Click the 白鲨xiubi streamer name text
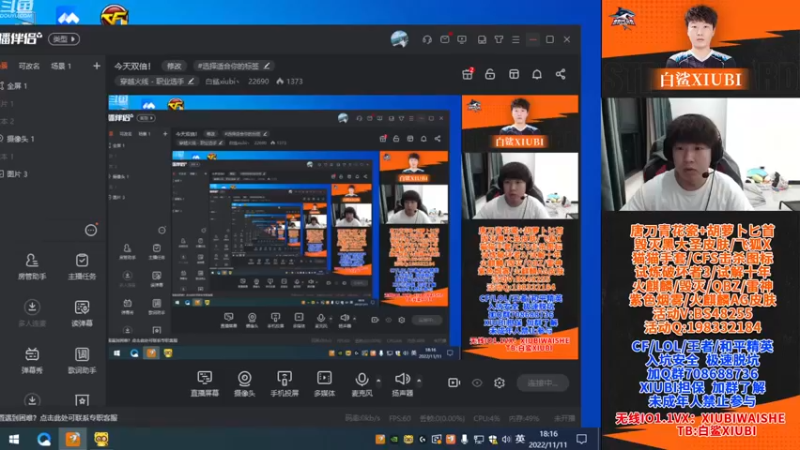The height and width of the screenshot is (450, 800). click(222, 81)
